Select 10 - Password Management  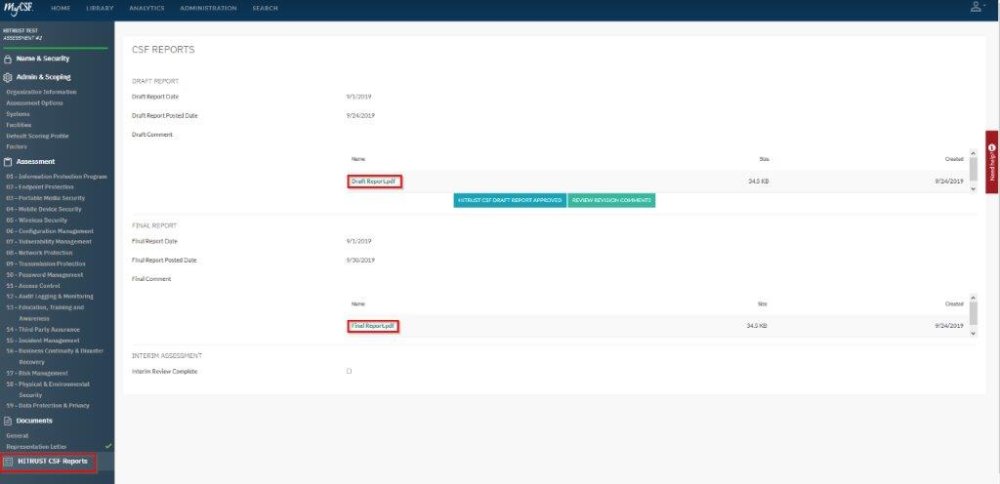[x=45, y=275]
